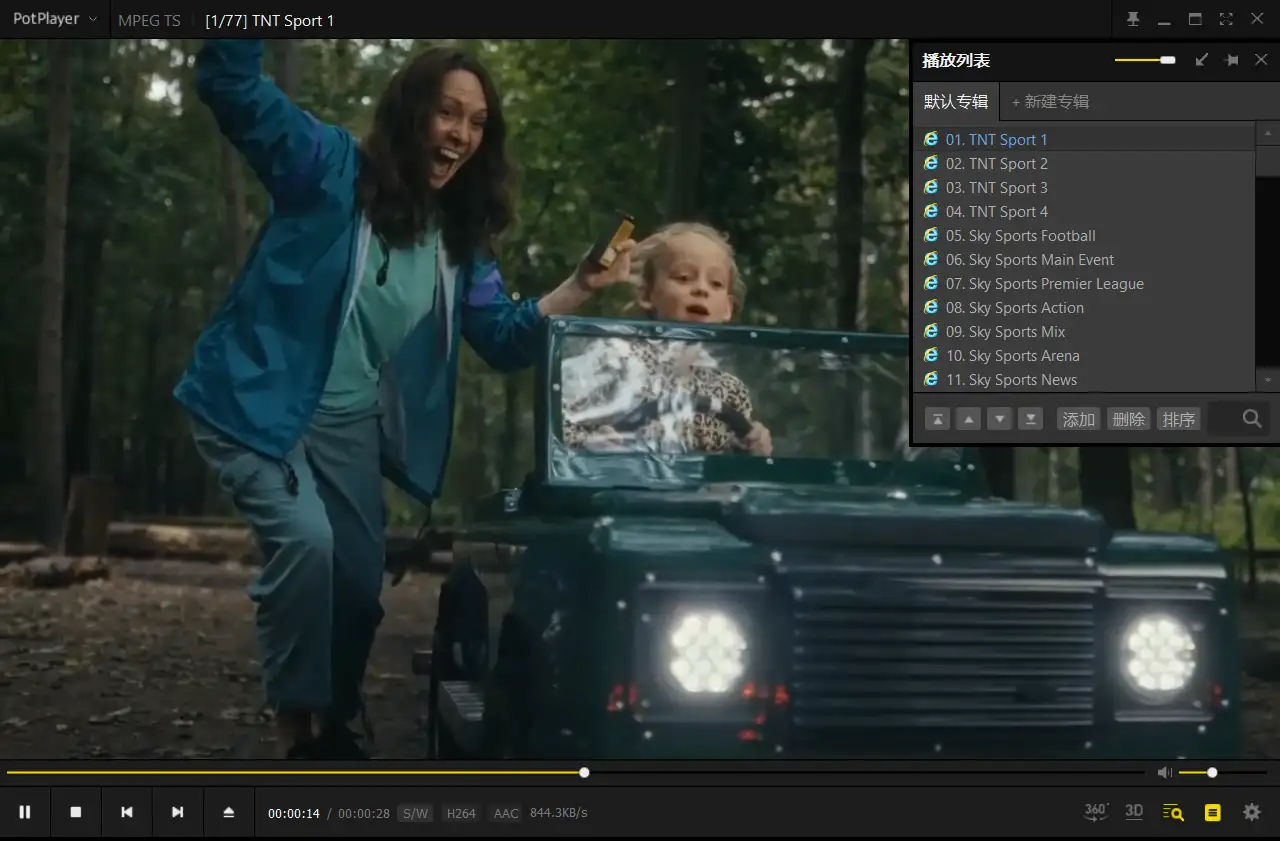Click the elapsed time 00:00:14
The image size is (1280, 841).
(x=294, y=813)
